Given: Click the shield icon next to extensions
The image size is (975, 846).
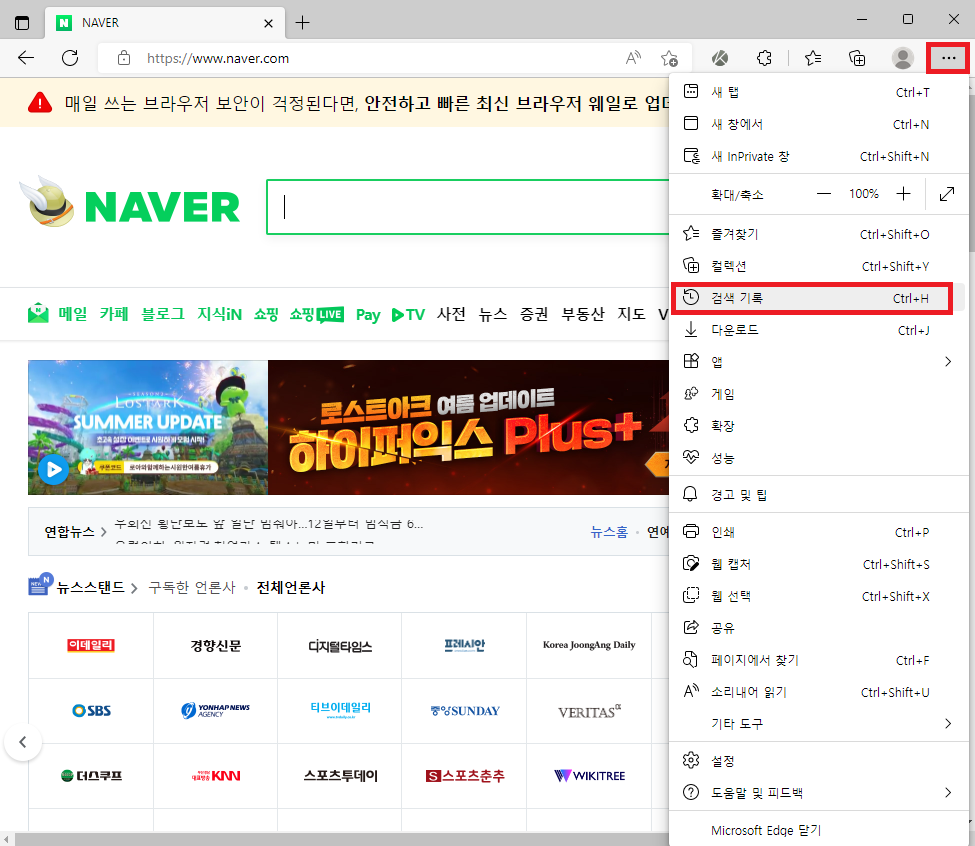Looking at the screenshot, I should (x=720, y=58).
